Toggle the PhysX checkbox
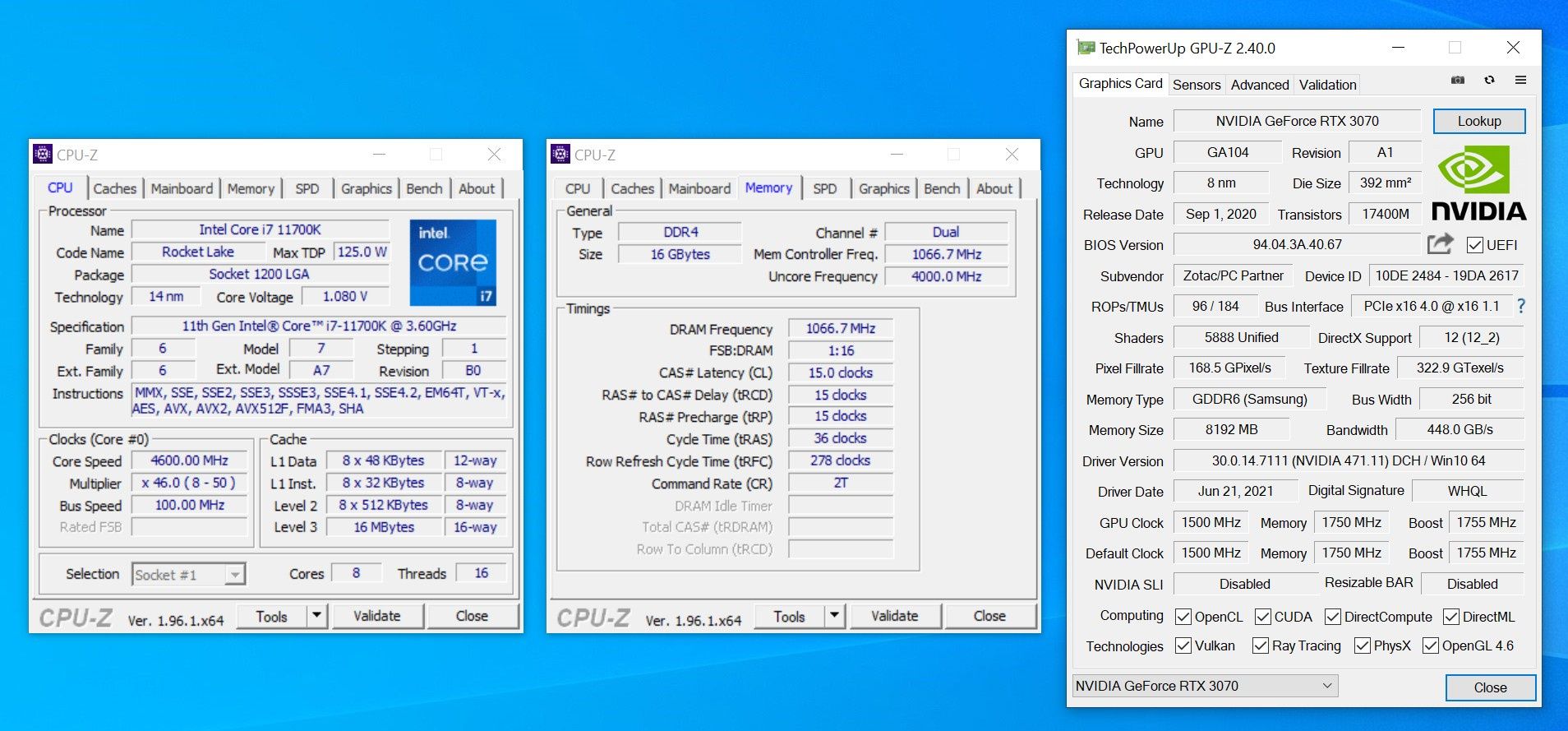The height and width of the screenshot is (731, 1568). pyautogui.click(x=1363, y=645)
